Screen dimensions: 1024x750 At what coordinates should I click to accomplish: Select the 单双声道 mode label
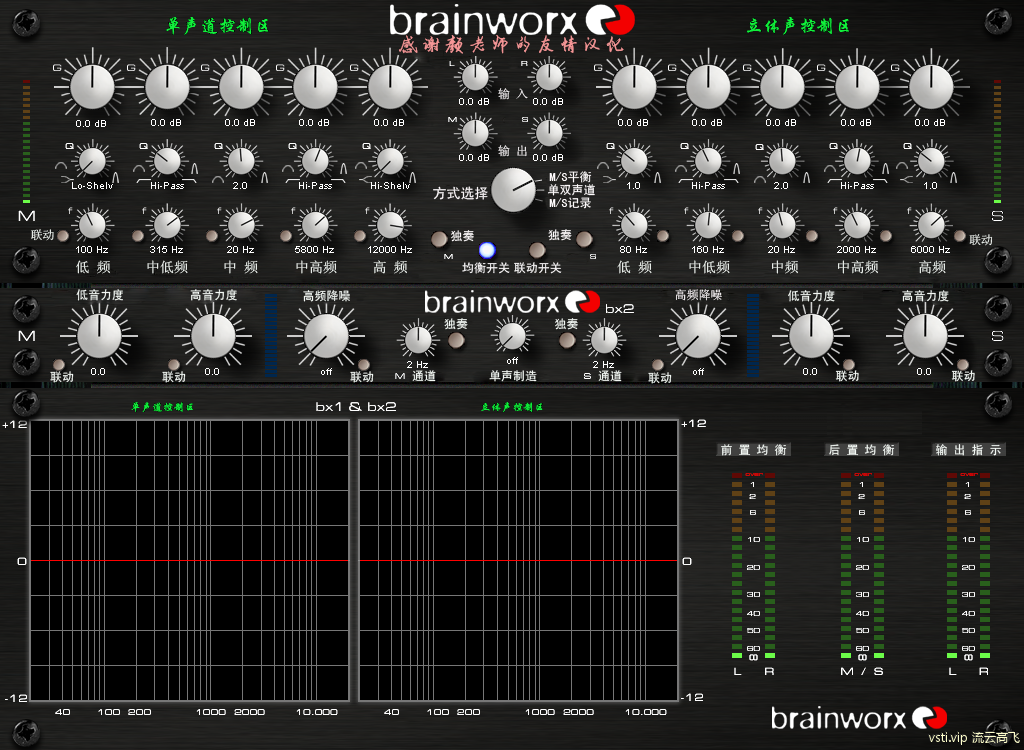571,190
